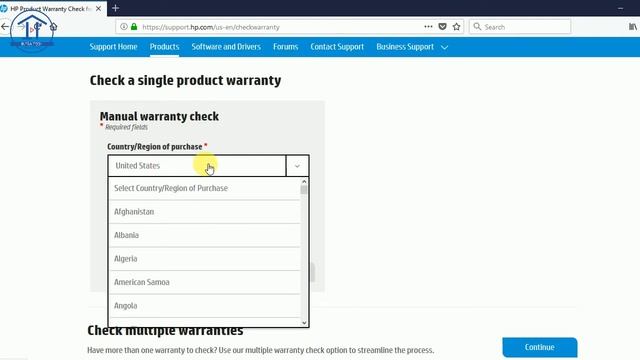This screenshot has height=360, width=640.
Task: Click the Continue button
Action: 540,347
